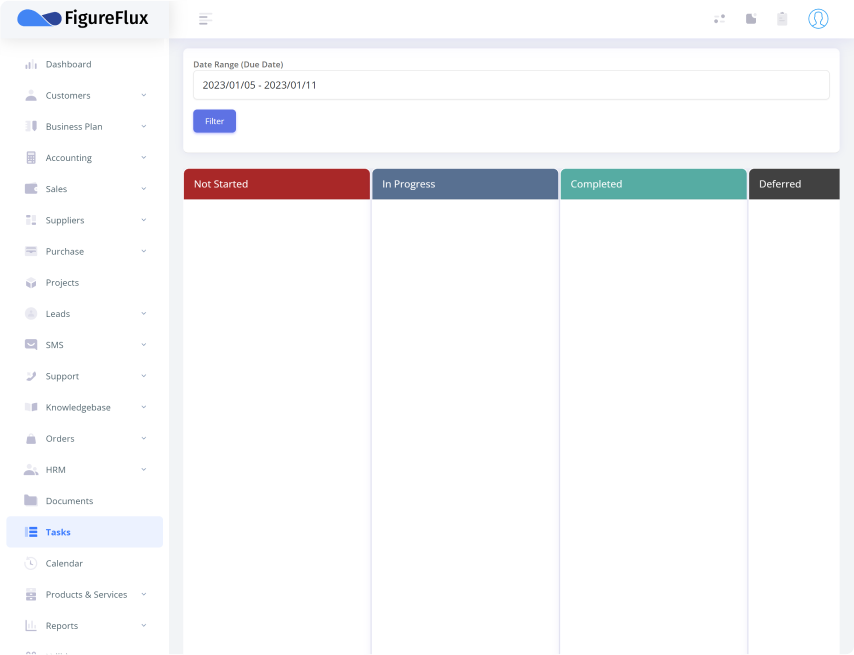Viewport: 854px width, 655px height.
Task: Click the Dashboard chart icon
Action: (x=31, y=65)
